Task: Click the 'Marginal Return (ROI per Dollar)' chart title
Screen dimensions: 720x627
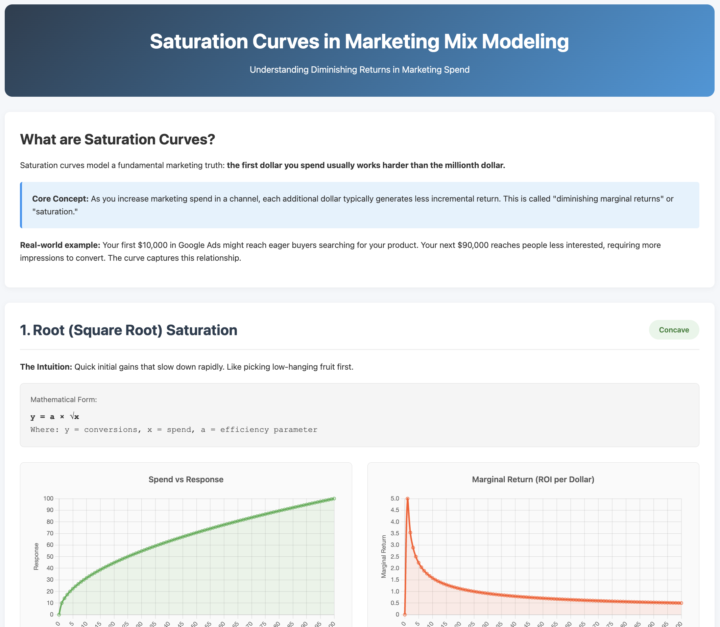Action: pos(533,480)
